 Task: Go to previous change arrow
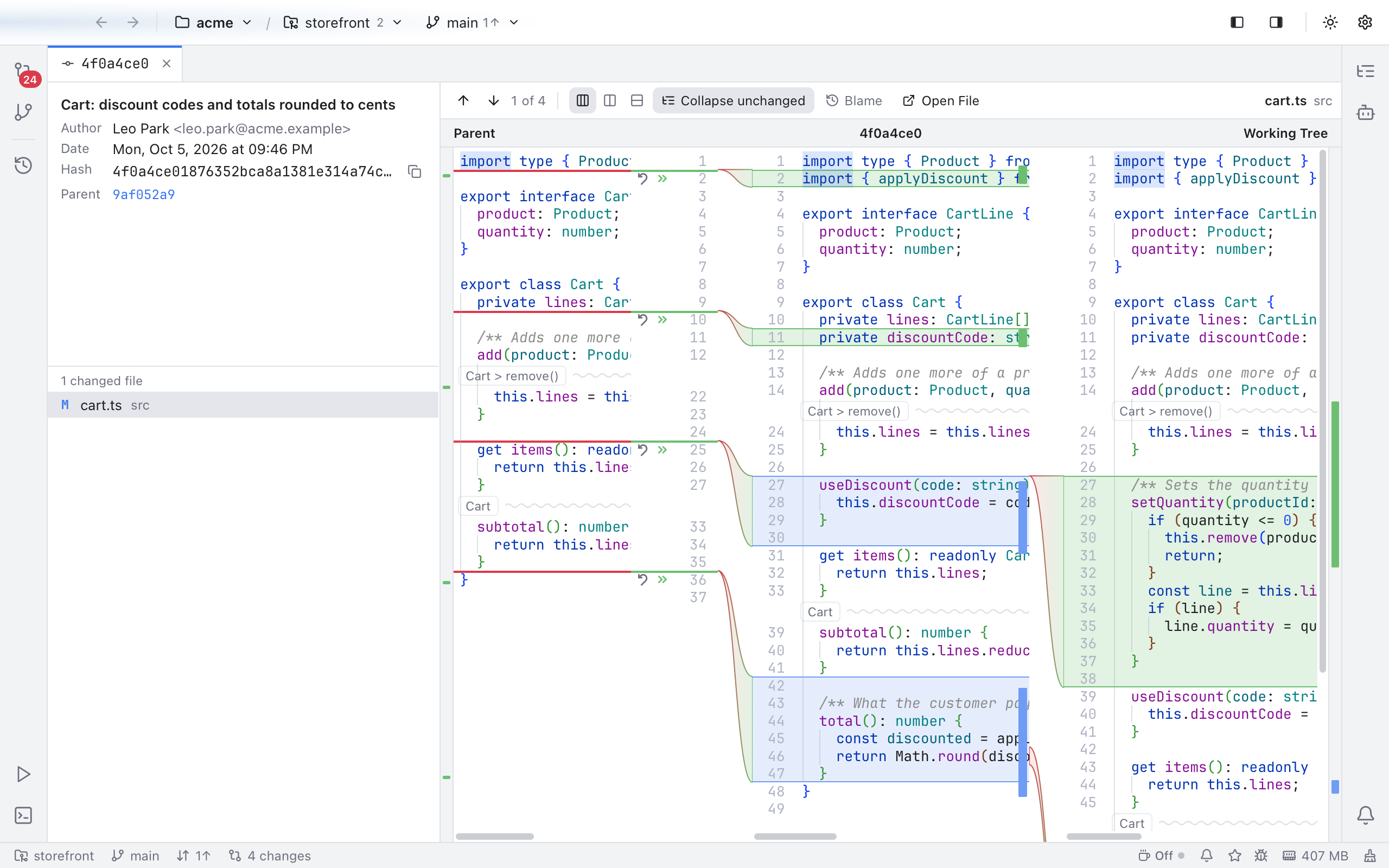(x=464, y=100)
